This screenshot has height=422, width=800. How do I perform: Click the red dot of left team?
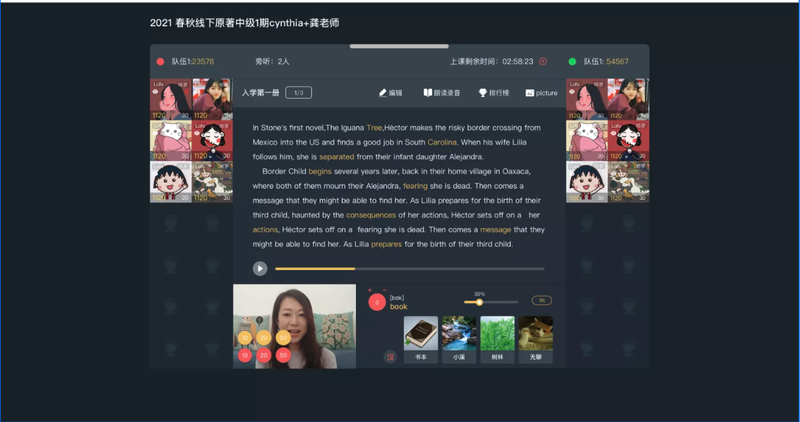tap(160, 61)
